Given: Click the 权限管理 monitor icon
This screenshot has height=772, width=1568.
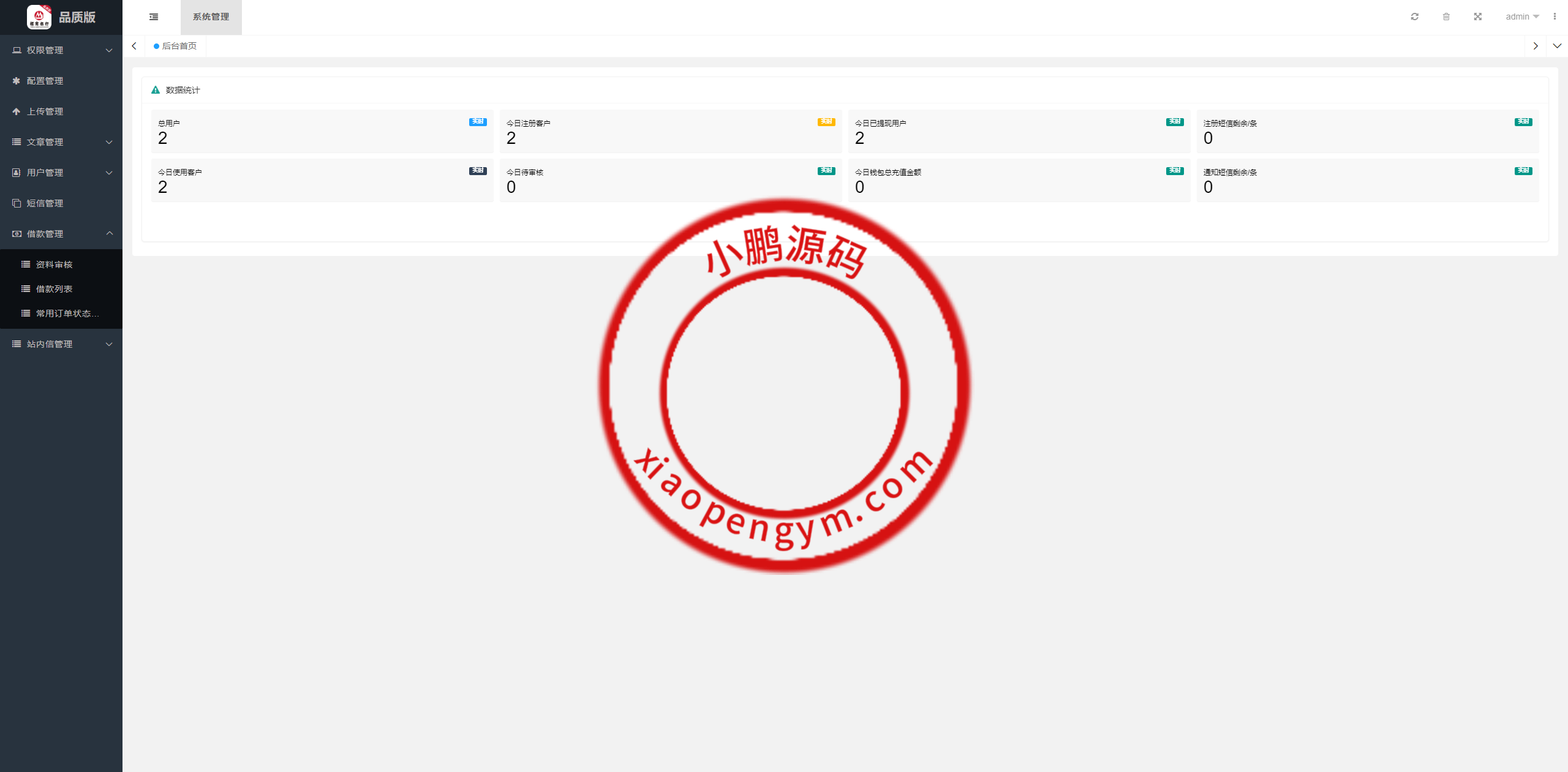Looking at the screenshot, I should pyautogui.click(x=16, y=50).
